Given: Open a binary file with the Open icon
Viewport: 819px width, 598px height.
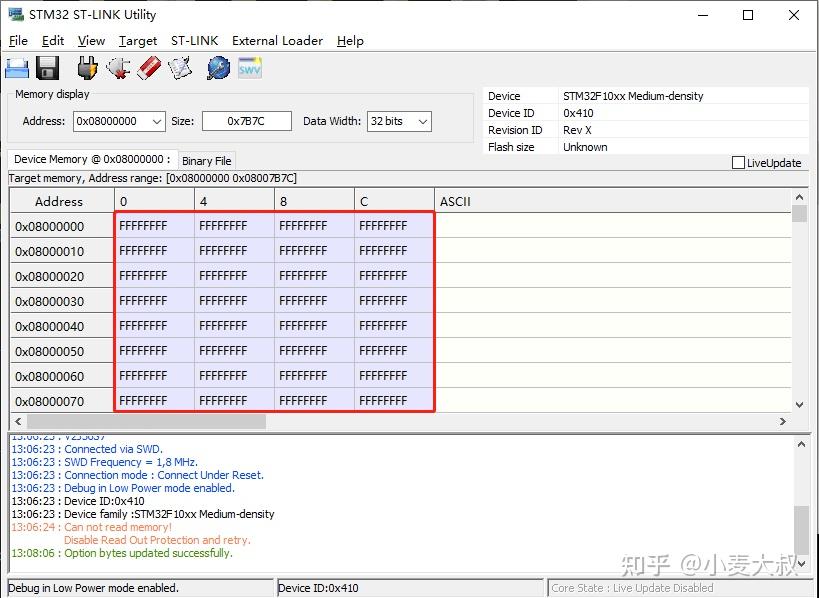Looking at the screenshot, I should pyautogui.click(x=17, y=66).
